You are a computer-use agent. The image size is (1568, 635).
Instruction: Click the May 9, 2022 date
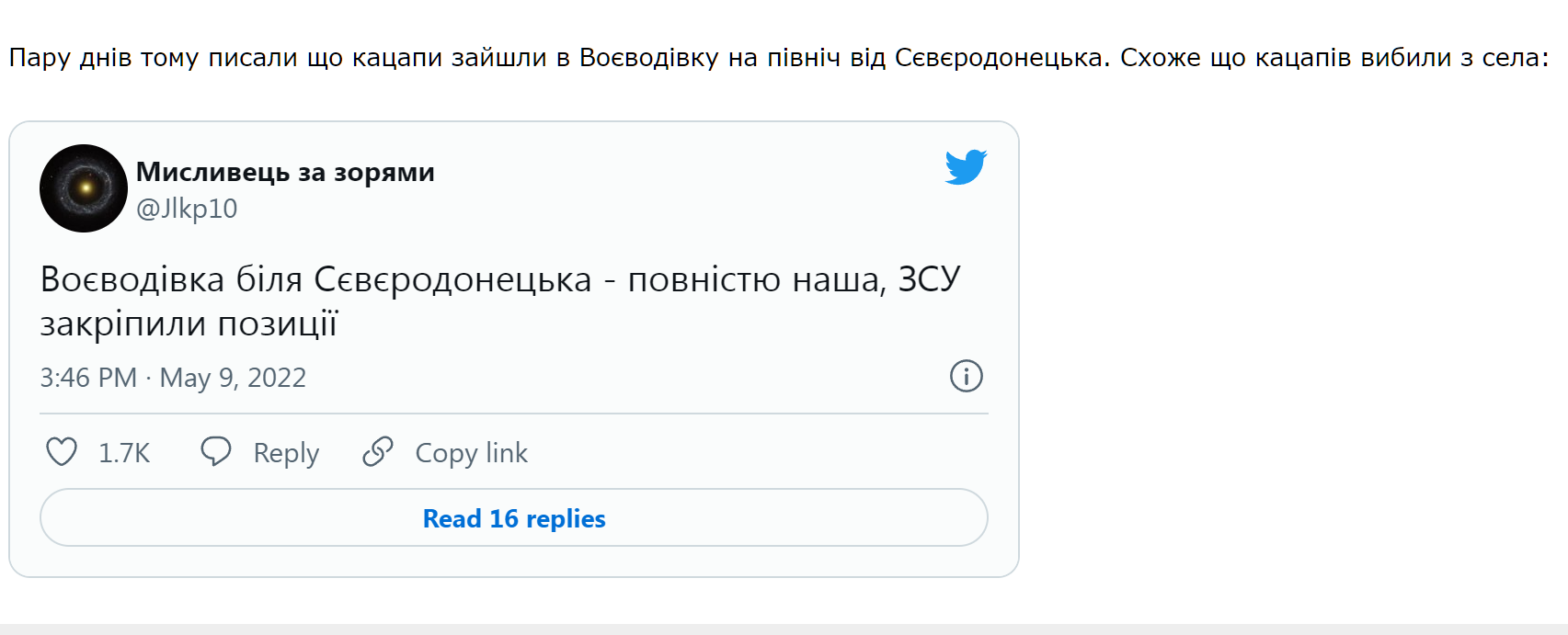tap(233, 378)
